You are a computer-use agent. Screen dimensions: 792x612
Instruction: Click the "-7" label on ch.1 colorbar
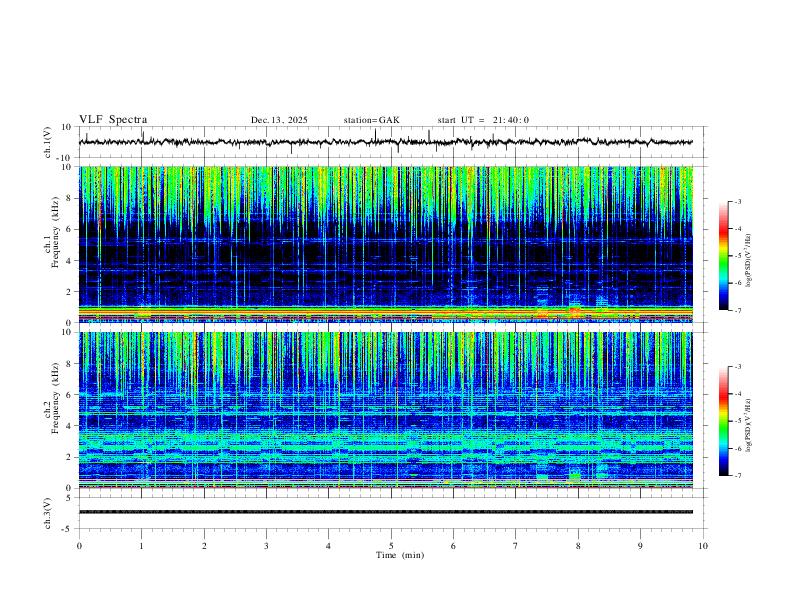pyautogui.click(x=738, y=310)
